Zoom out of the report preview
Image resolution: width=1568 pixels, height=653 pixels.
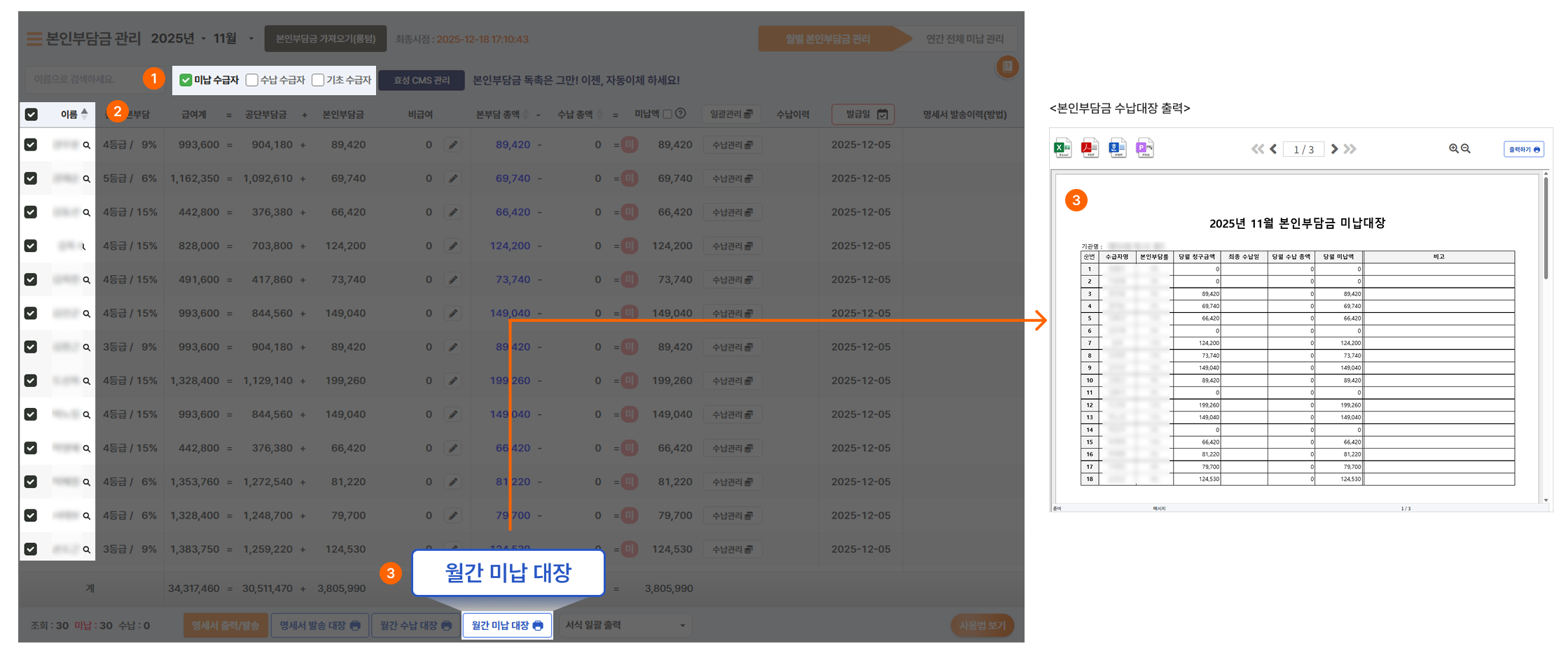click(1466, 149)
